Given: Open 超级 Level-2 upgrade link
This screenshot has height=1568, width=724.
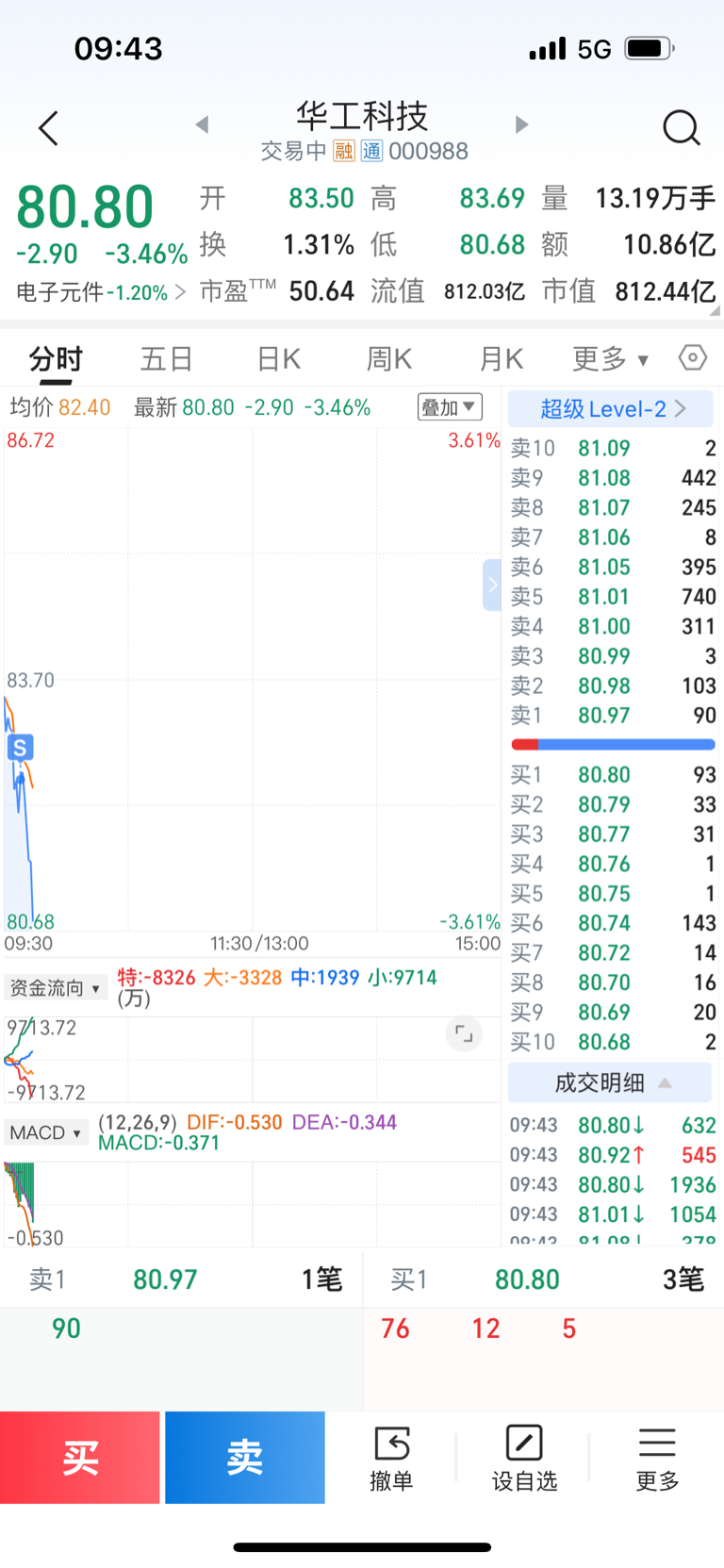Looking at the screenshot, I should pyautogui.click(x=610, y=409).
